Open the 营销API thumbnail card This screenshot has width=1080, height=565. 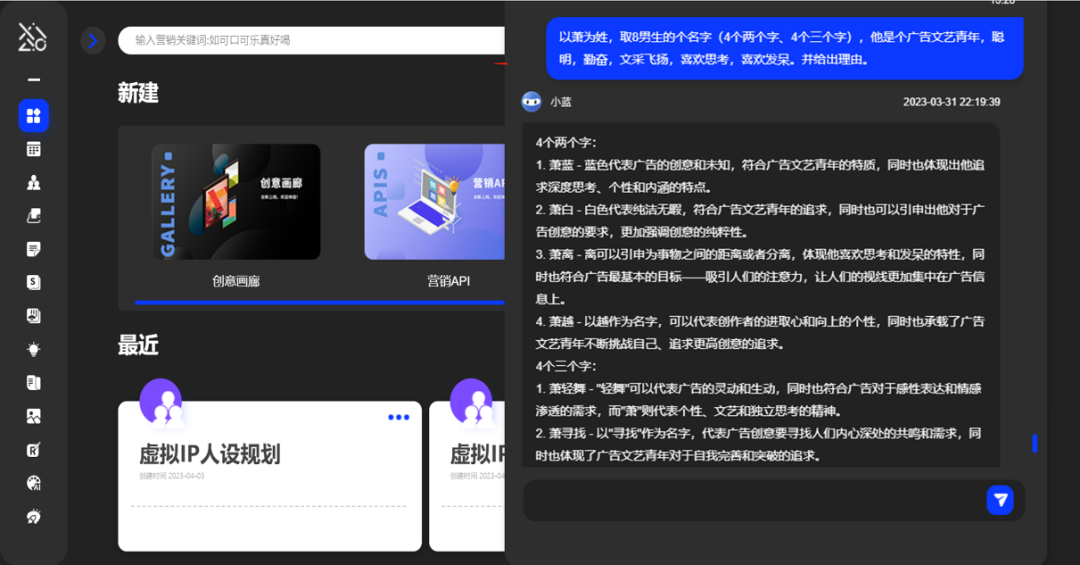click(435, 202)
